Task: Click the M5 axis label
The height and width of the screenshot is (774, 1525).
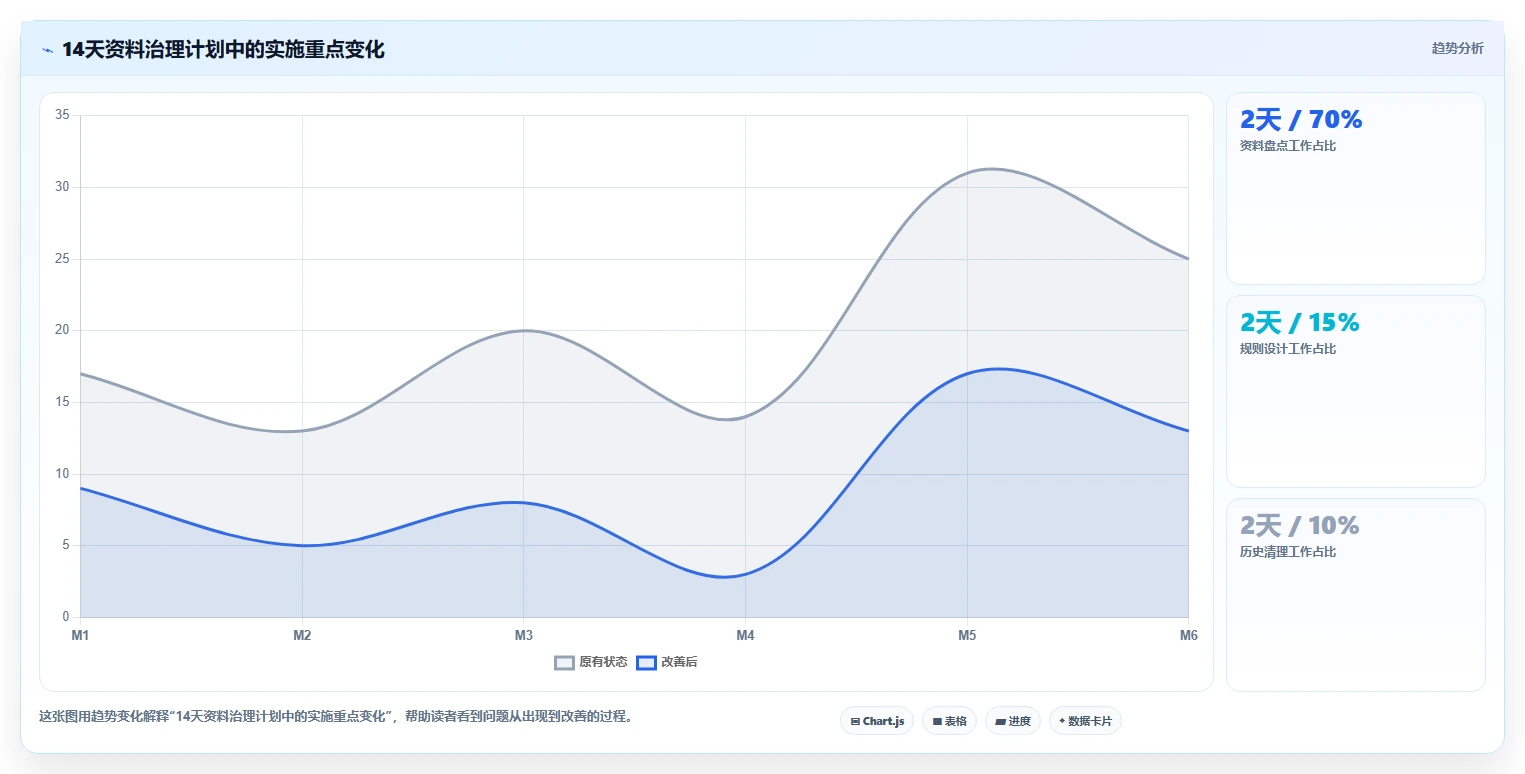Action: [x=967, y=635]
